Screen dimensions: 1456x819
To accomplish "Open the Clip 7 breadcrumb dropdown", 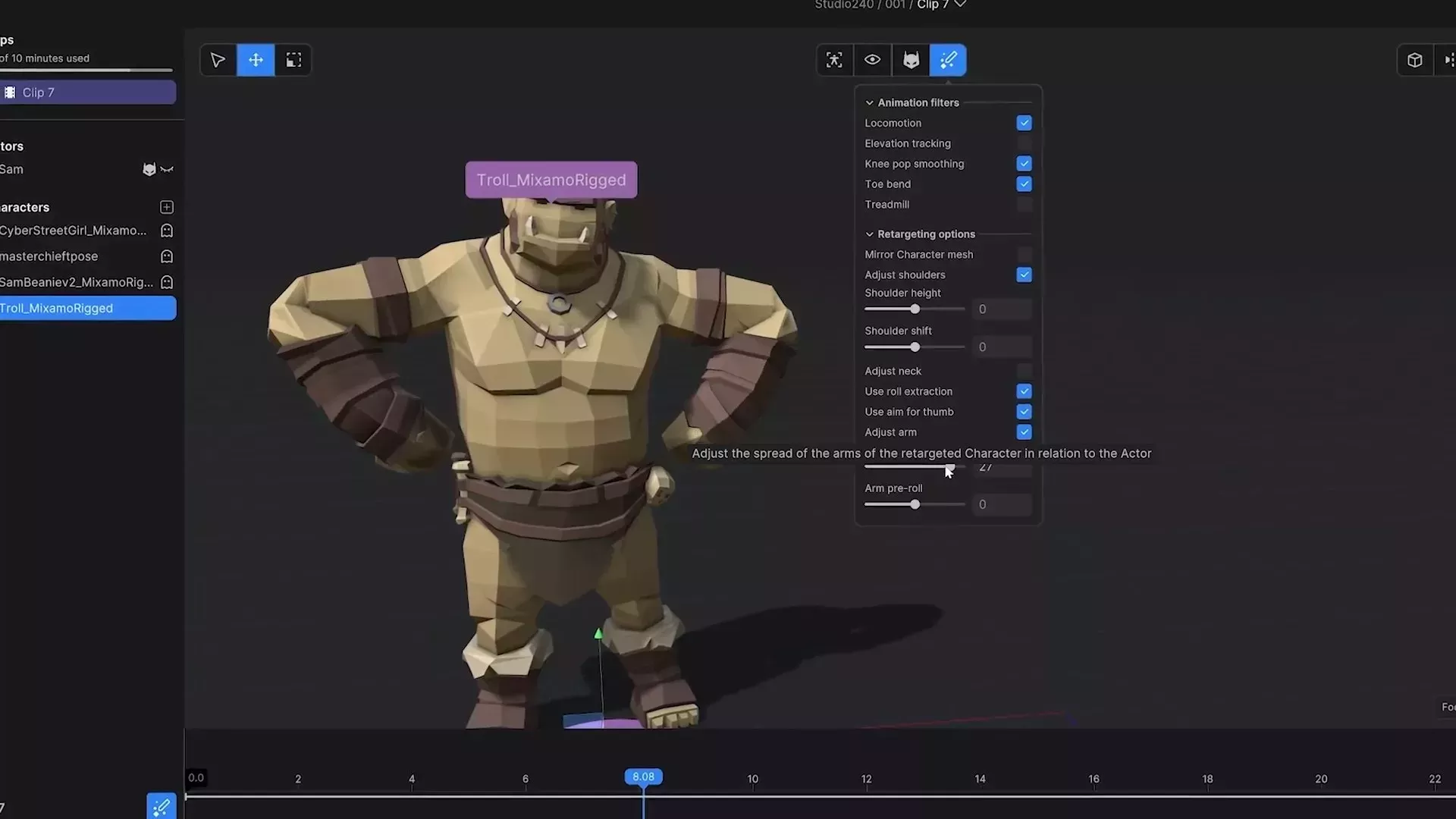I will coord(960,5).
